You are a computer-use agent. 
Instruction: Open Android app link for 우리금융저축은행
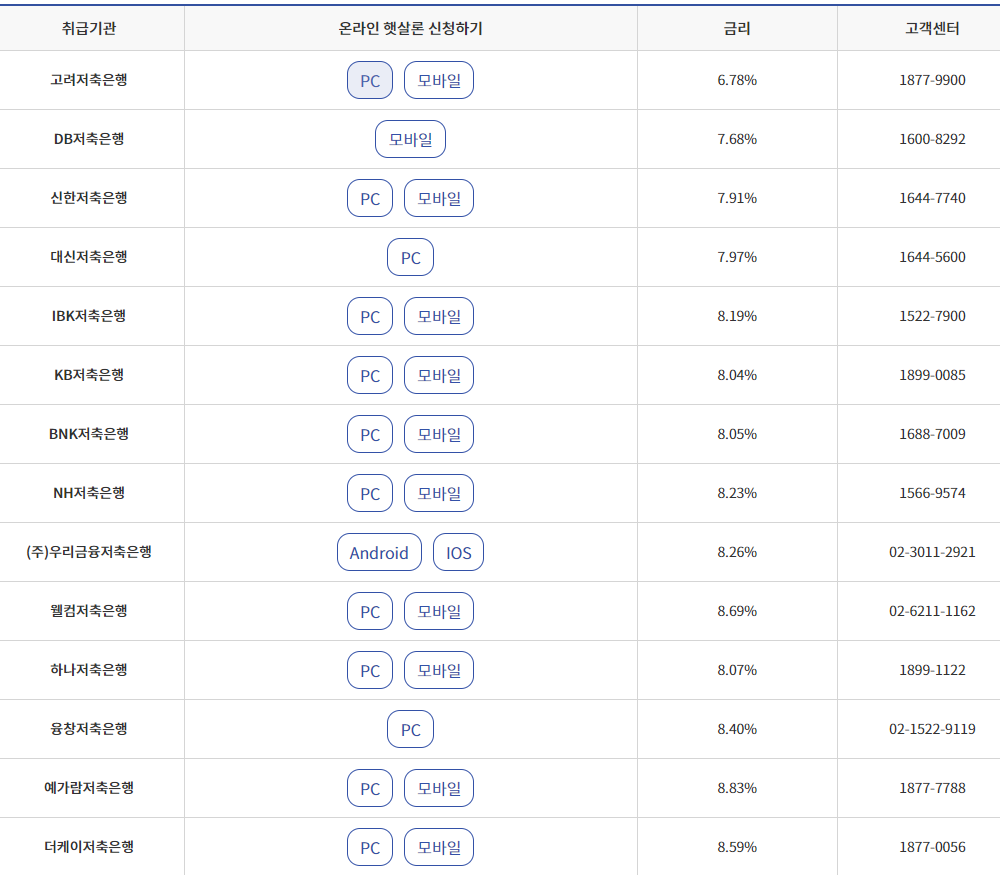[x=379, y=552]
